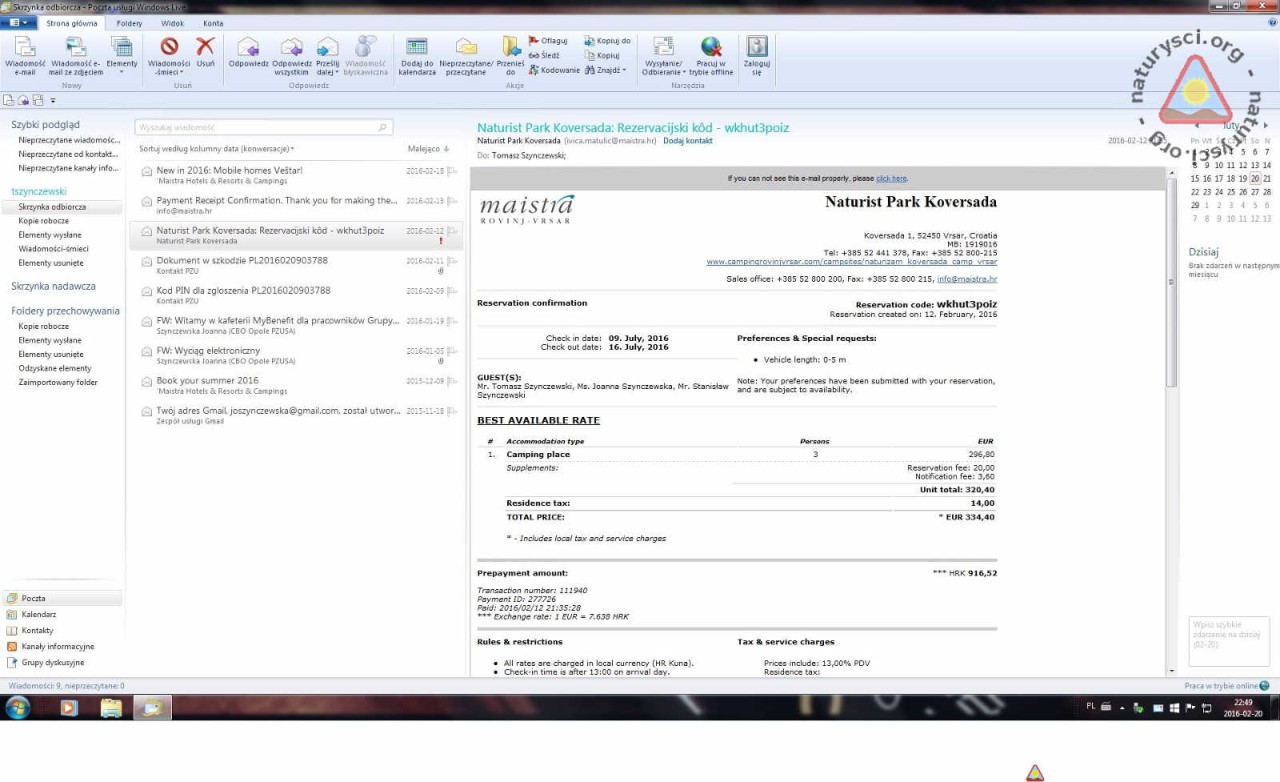The height and width of the screenshot is (782, 1280).
Task: Open 'Kod PIN dla zgłoszenia' email
Action: pos(296,295)
